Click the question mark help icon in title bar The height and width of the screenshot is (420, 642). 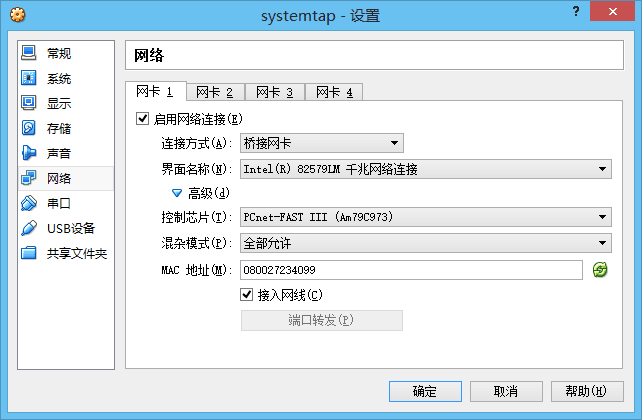[x=576, y=11]
